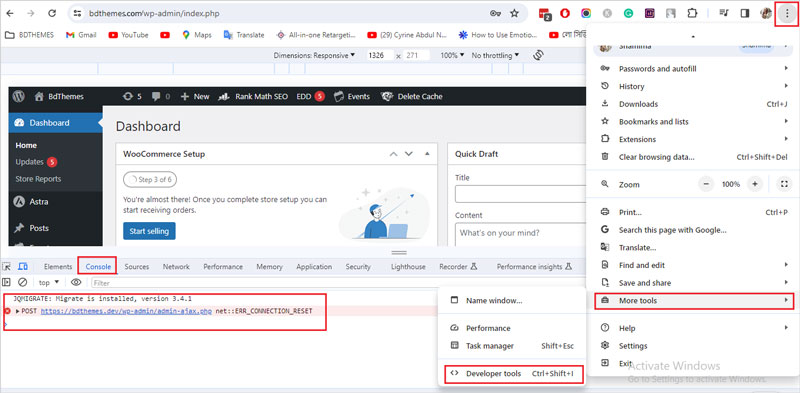This screenshot has width=800, height=393.
Task: Move WooCommerce Setup panel up arrow
Action: [x=393, y=154]
